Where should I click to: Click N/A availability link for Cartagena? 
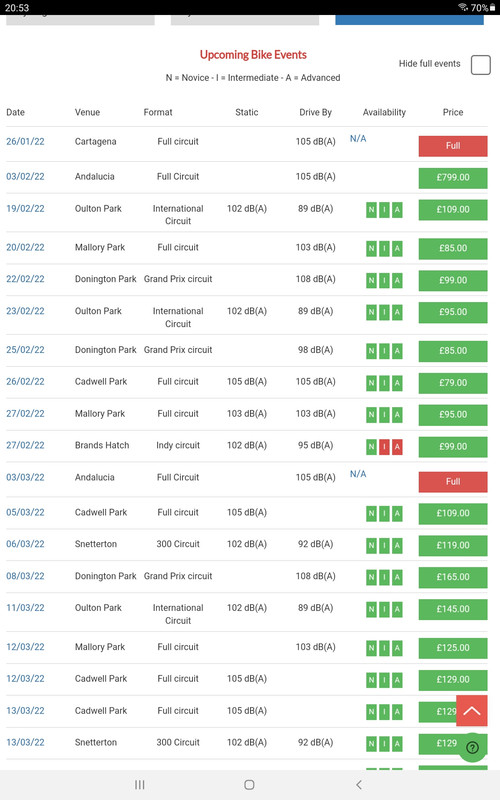pos(358,138)
